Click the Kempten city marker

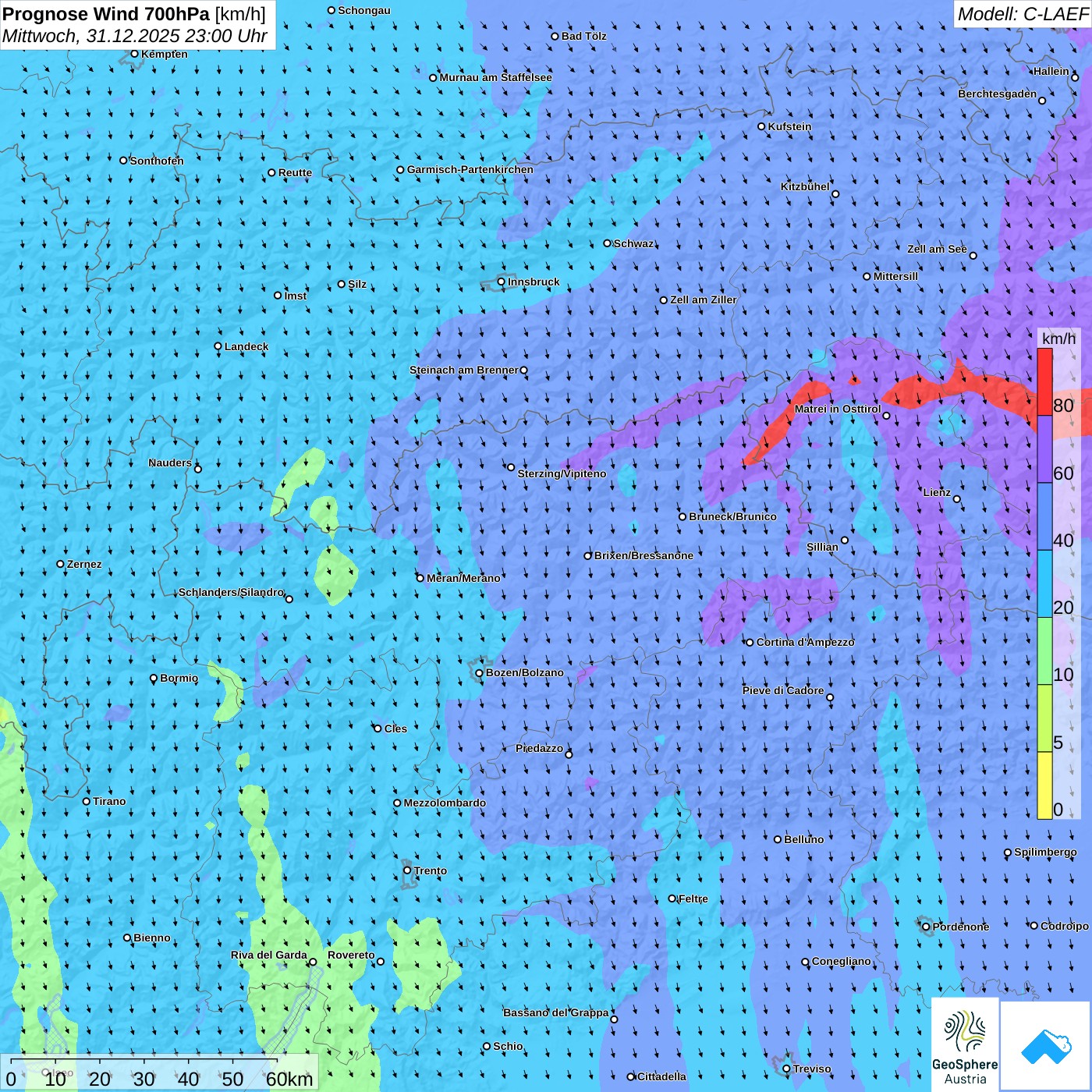pos(135,54)
